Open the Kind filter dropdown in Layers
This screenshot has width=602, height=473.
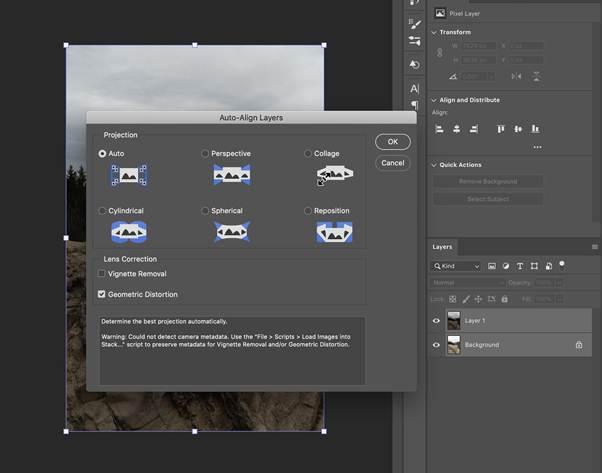[456, 266]
